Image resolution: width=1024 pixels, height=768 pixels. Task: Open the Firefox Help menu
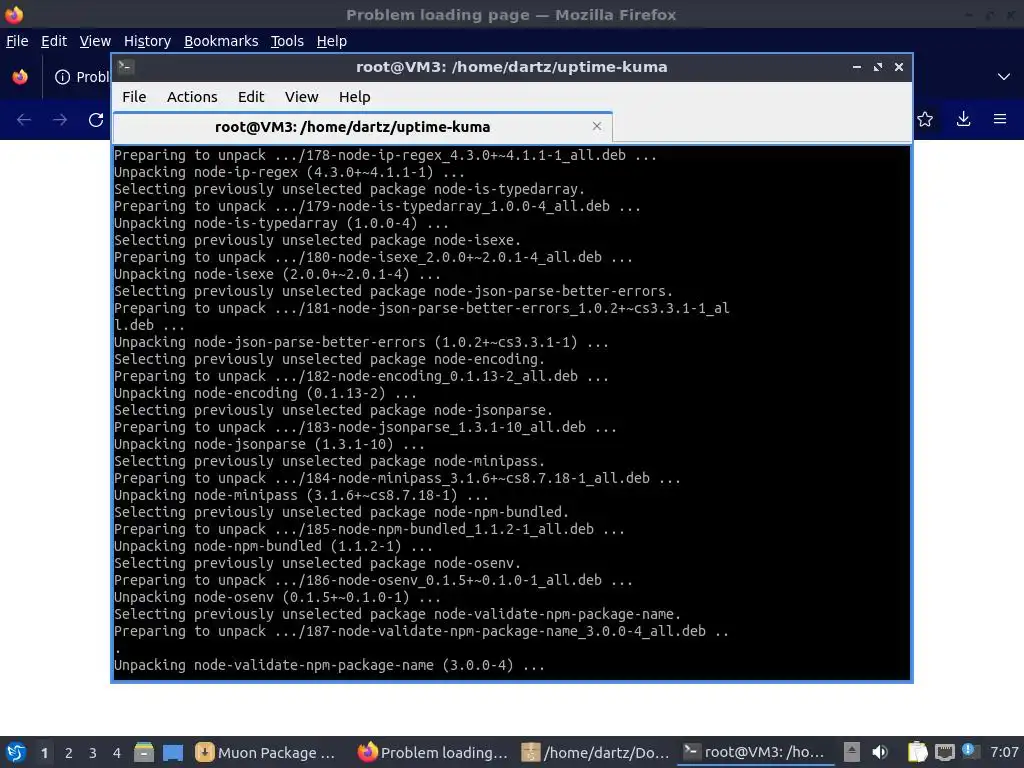[x=331, y=41]
